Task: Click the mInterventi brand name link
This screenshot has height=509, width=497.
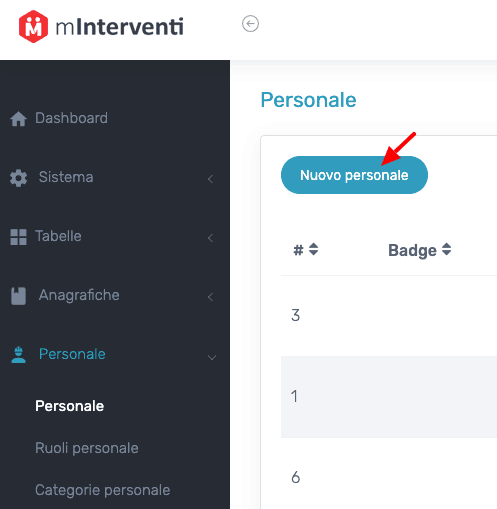Action: [x=119, y=27]
